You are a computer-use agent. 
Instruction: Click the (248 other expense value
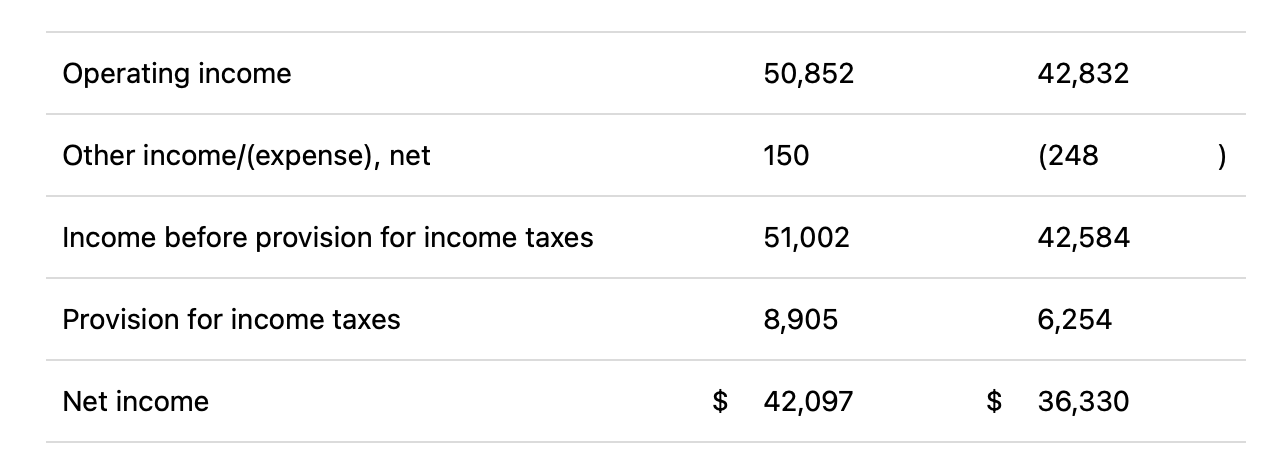1069,156
